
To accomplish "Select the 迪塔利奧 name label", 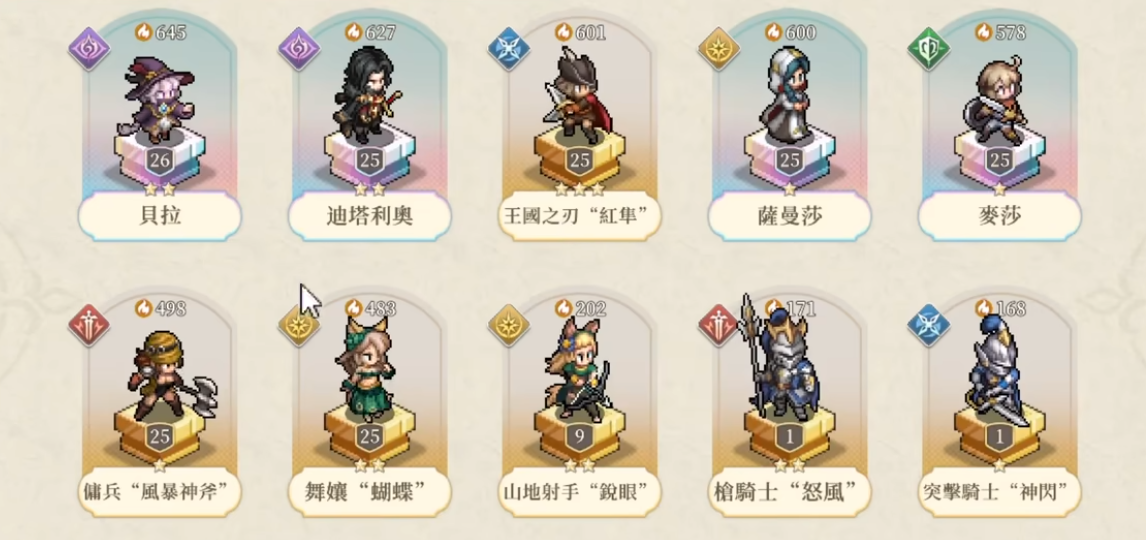I will [370, 216].
